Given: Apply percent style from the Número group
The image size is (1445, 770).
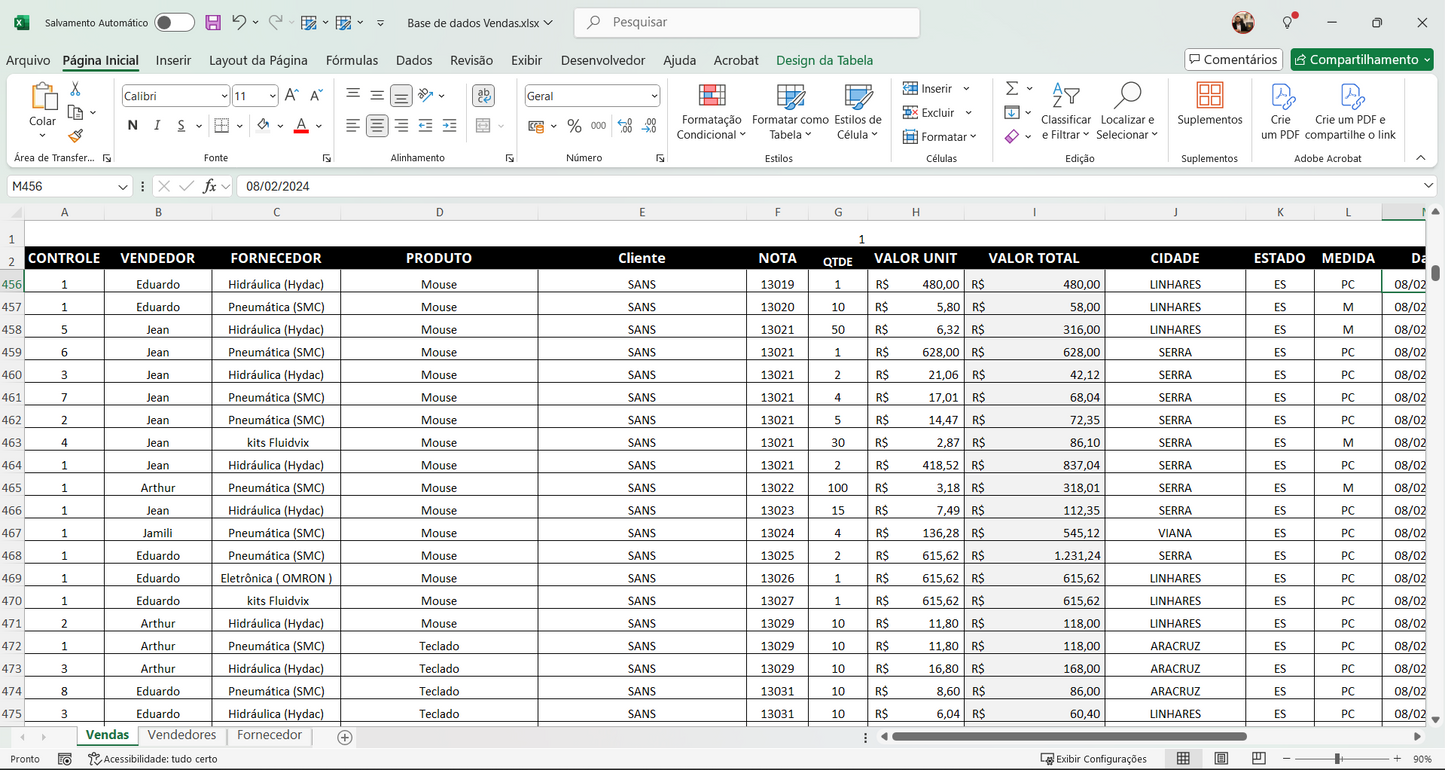Looking at the screenshot, I should [573, 127].
